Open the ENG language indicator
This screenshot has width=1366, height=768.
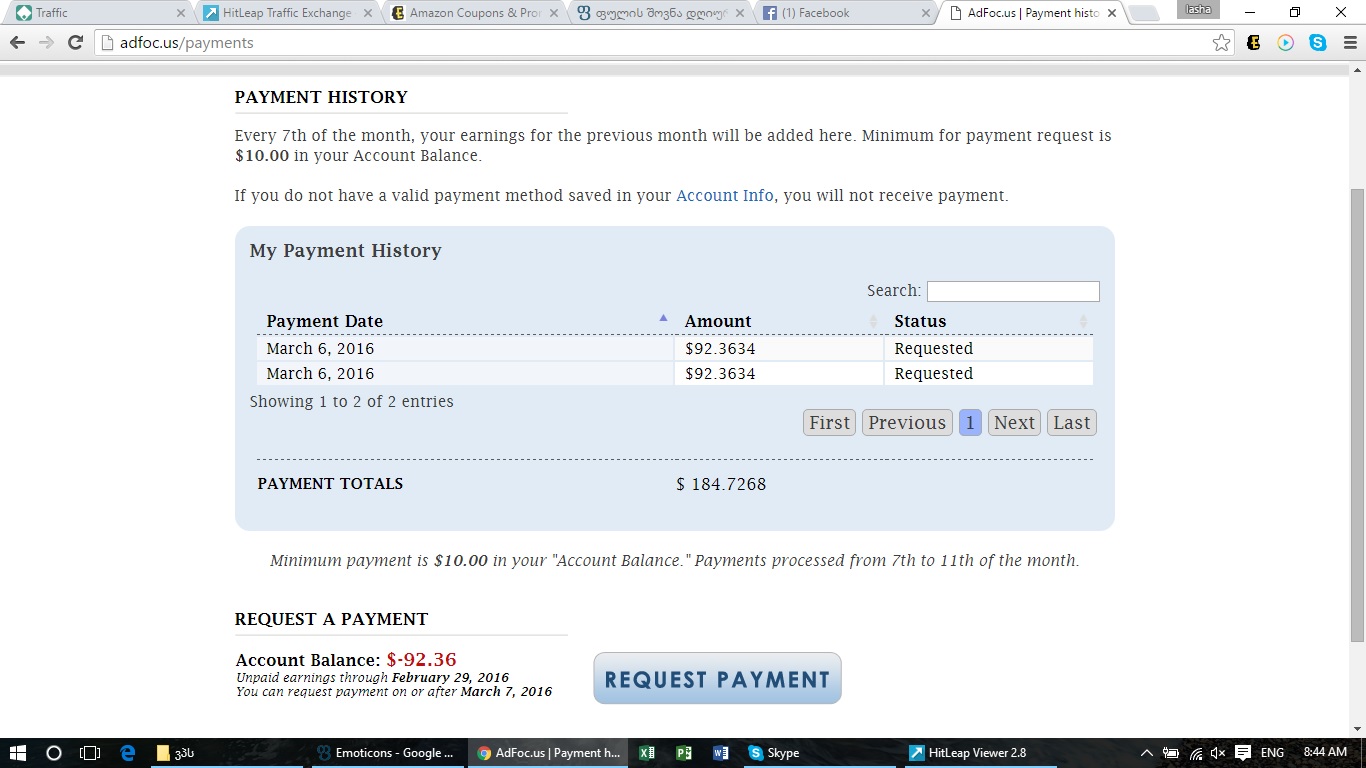click(1272, 753)
